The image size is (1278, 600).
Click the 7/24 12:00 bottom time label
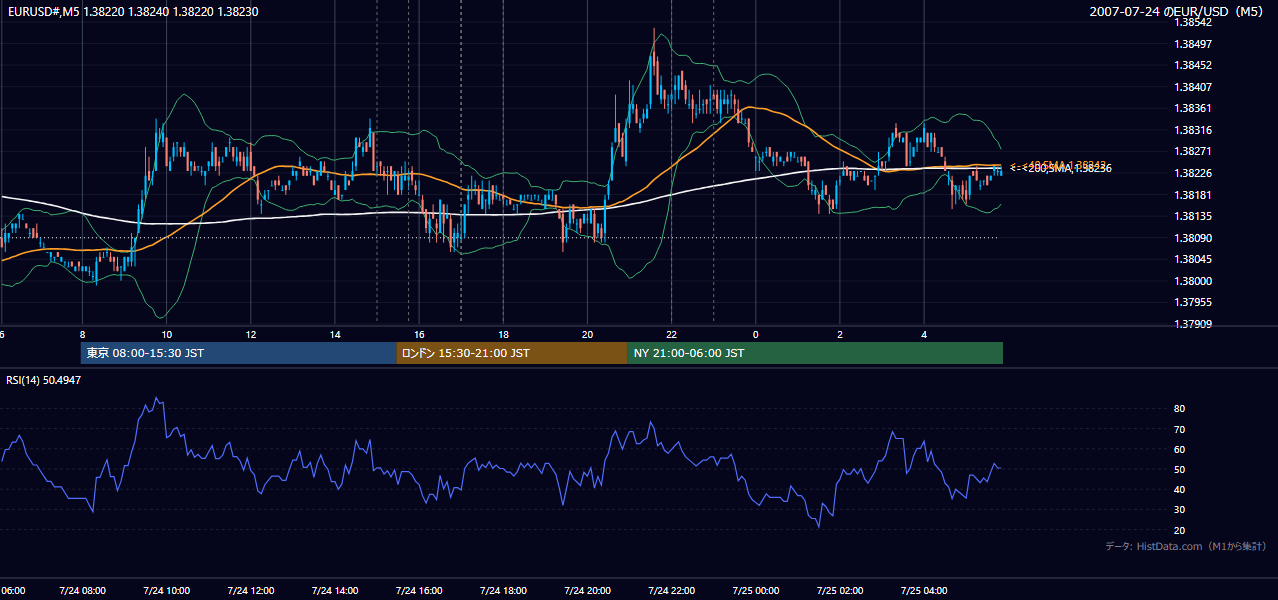pos(251,591)
